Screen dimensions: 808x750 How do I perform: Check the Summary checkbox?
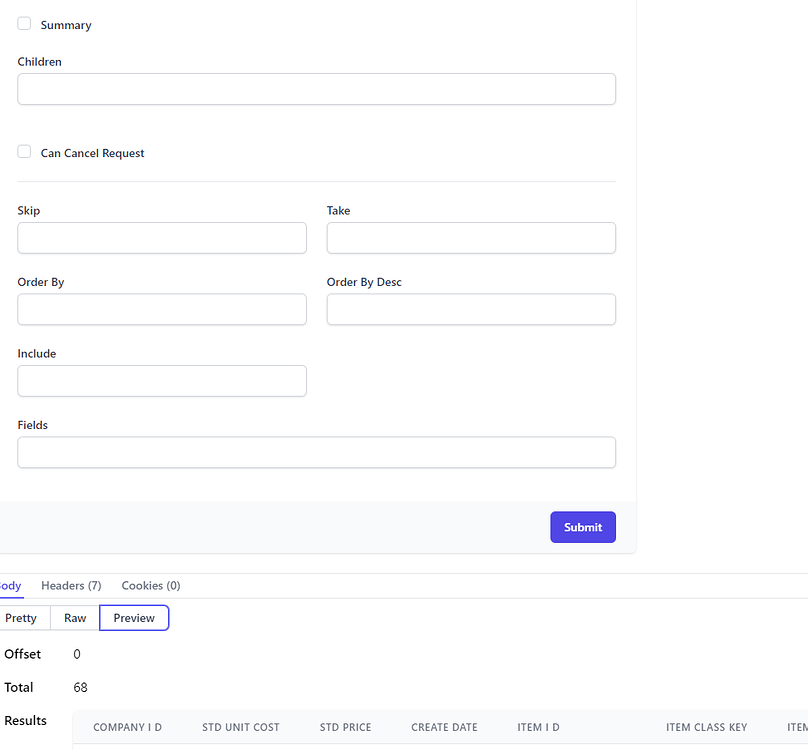coord(24,24)
